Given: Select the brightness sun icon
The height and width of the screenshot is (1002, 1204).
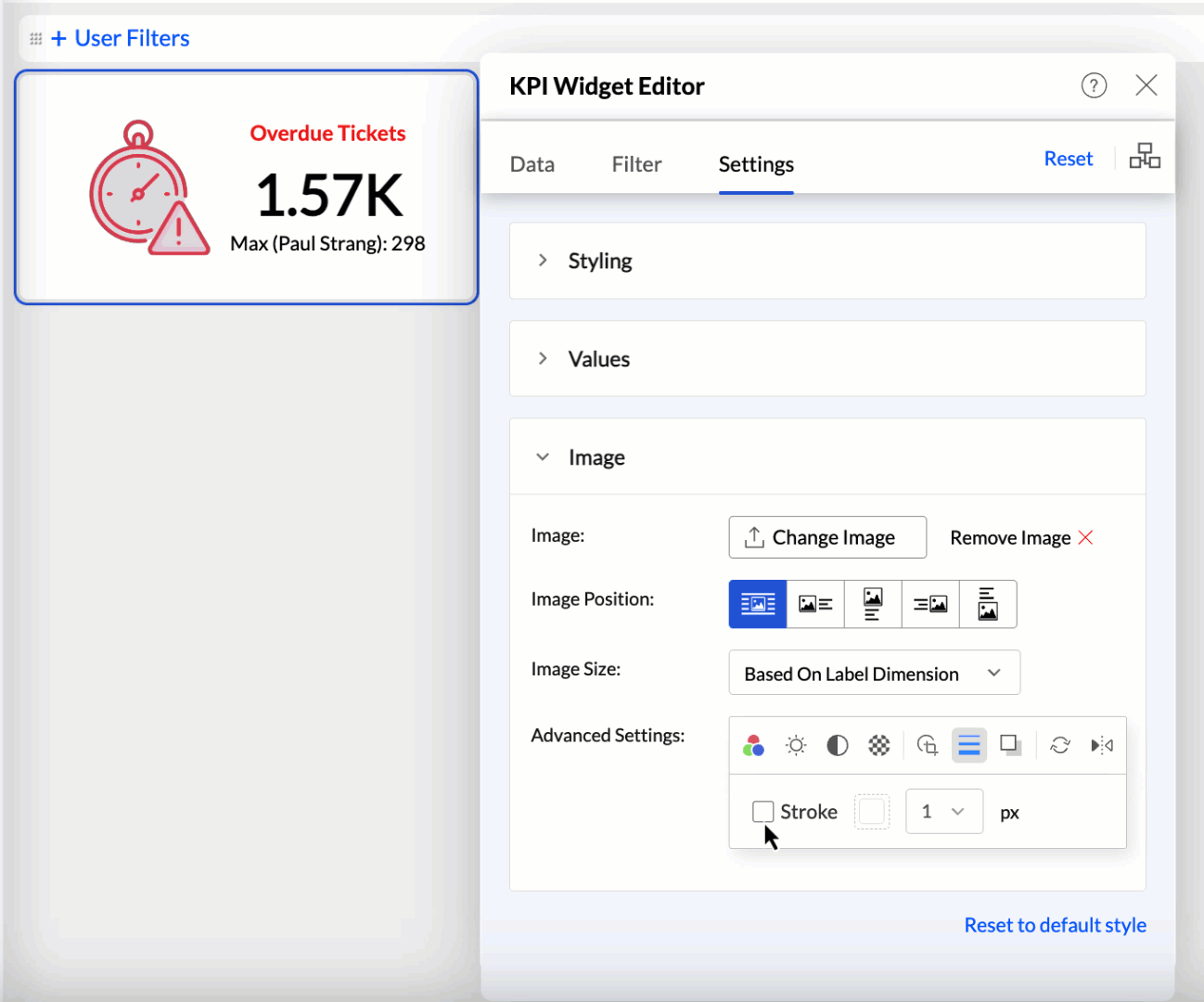Looking at the screenshot, I should click(796, 746).
